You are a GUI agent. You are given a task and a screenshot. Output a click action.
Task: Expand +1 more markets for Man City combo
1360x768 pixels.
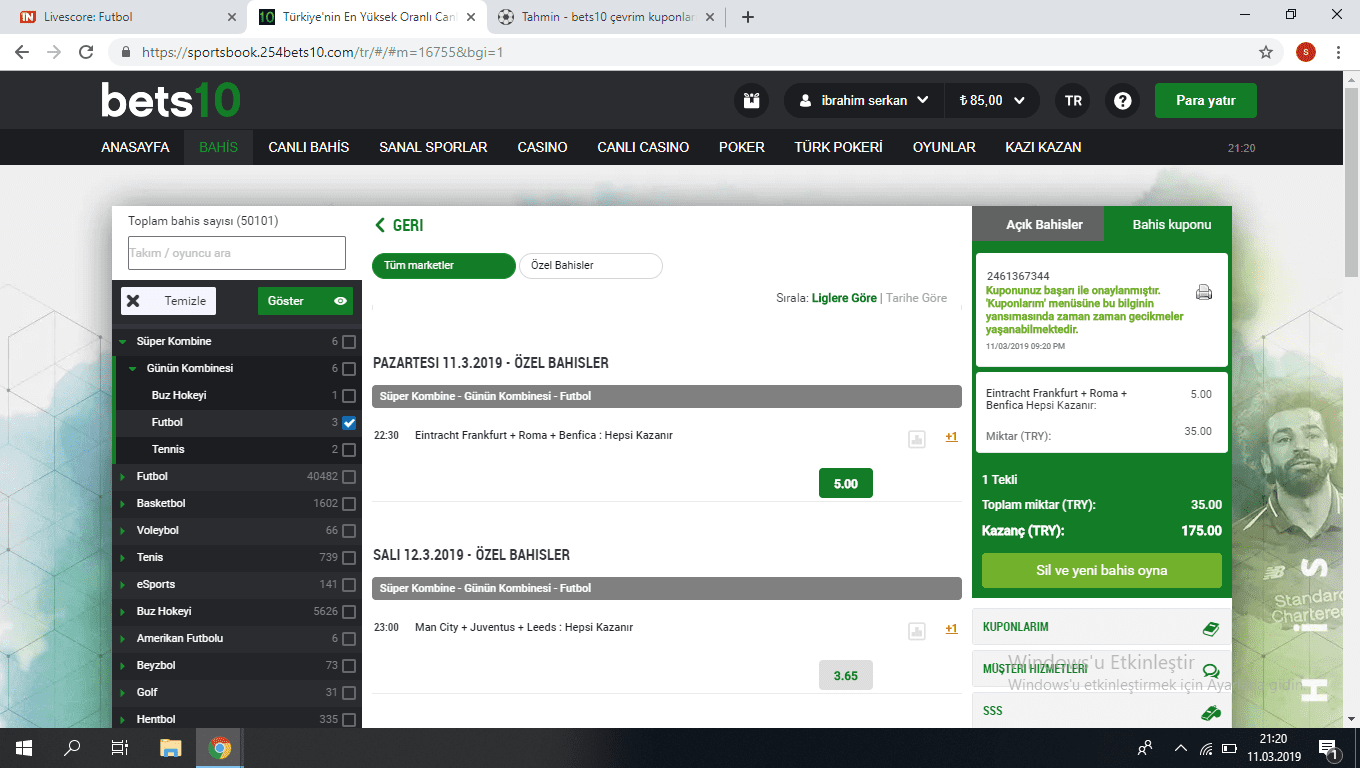pyautogui.click(x=951, y=629)
